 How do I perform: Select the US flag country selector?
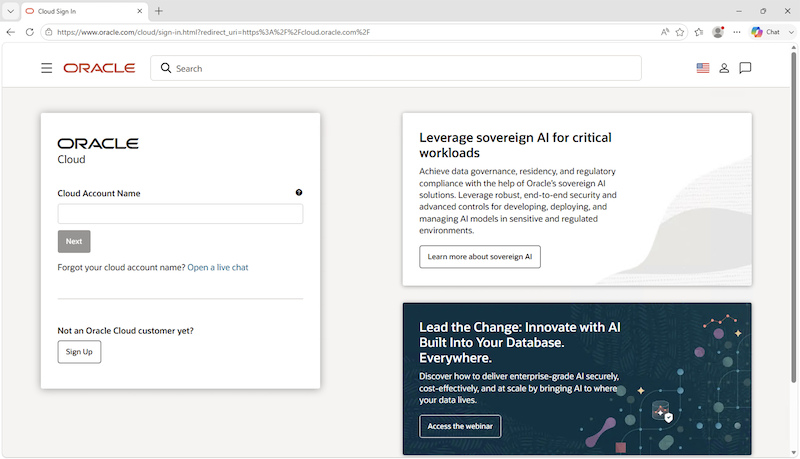[x=703, y=68]
